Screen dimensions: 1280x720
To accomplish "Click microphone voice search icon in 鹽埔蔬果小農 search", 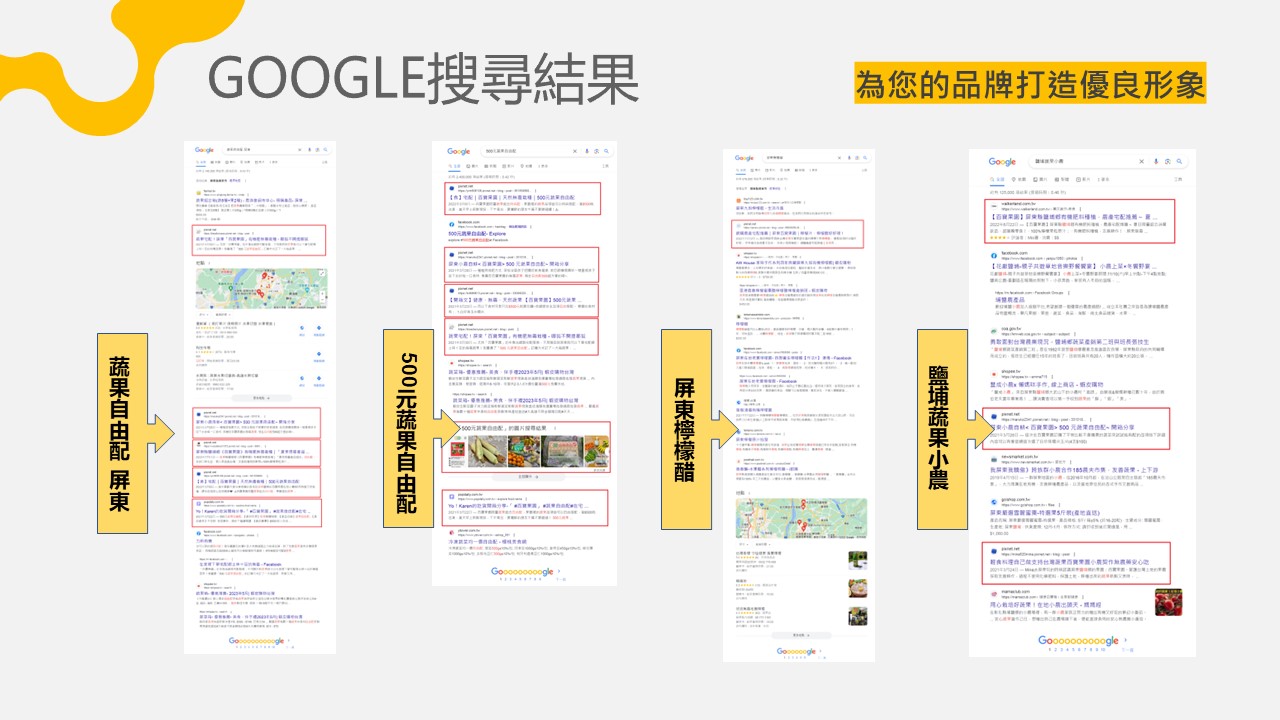I will (1156, 161).
